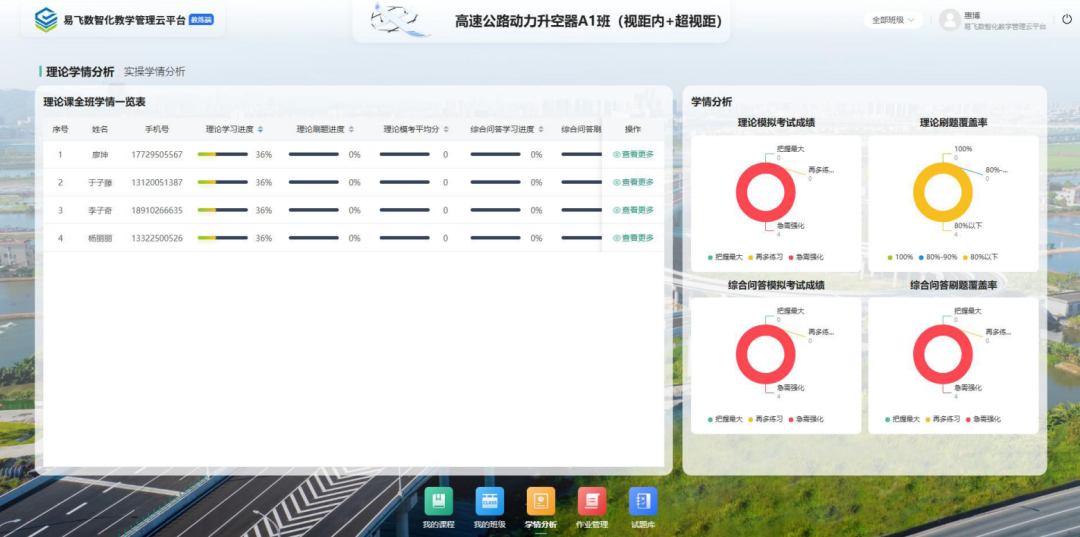Toggle 80%-90% legend in 理论刷题覆盖率 chart
This screenshot has width=1080, height=537.
pos(937,257)
